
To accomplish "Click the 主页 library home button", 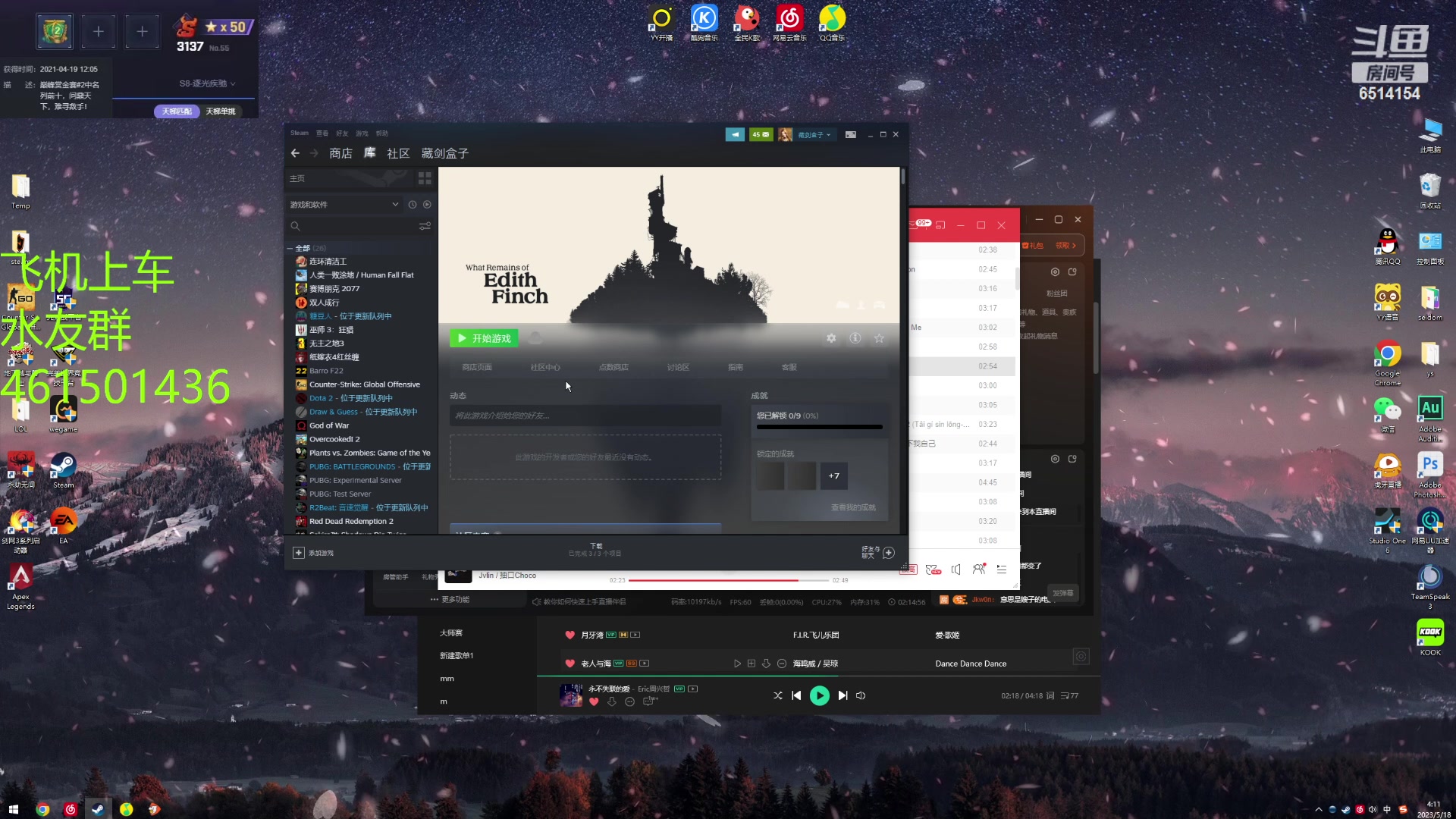I will (297, 178).
